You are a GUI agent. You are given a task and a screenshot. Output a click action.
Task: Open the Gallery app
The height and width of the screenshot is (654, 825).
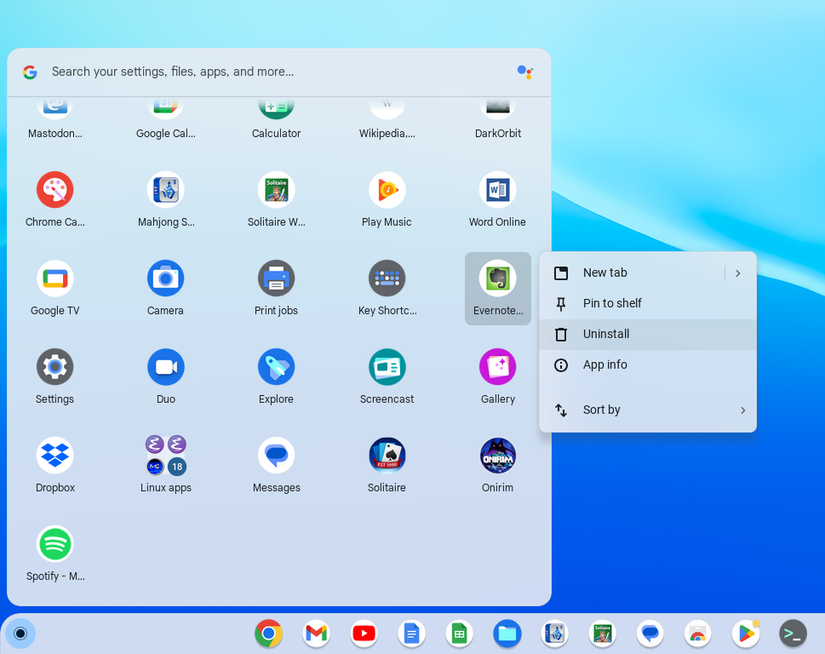(x=497, y=374)
